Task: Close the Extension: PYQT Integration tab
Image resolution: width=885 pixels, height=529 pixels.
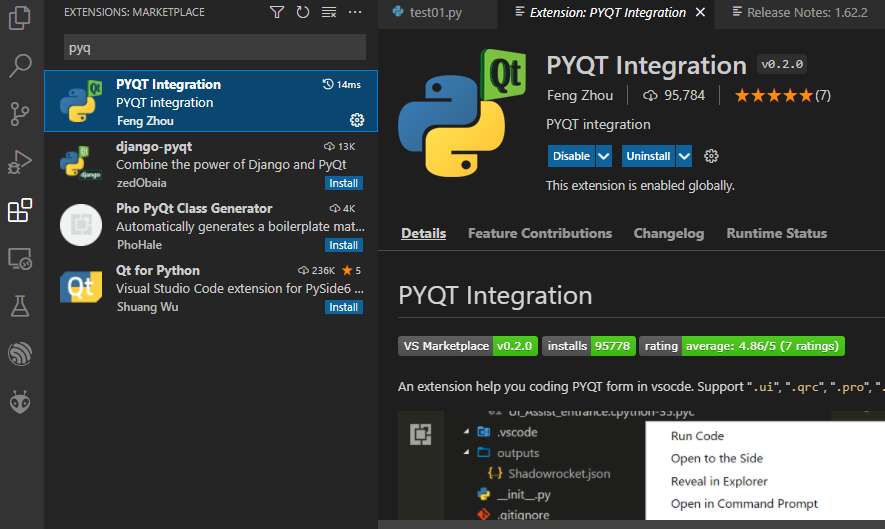Action: coord(700,12)
